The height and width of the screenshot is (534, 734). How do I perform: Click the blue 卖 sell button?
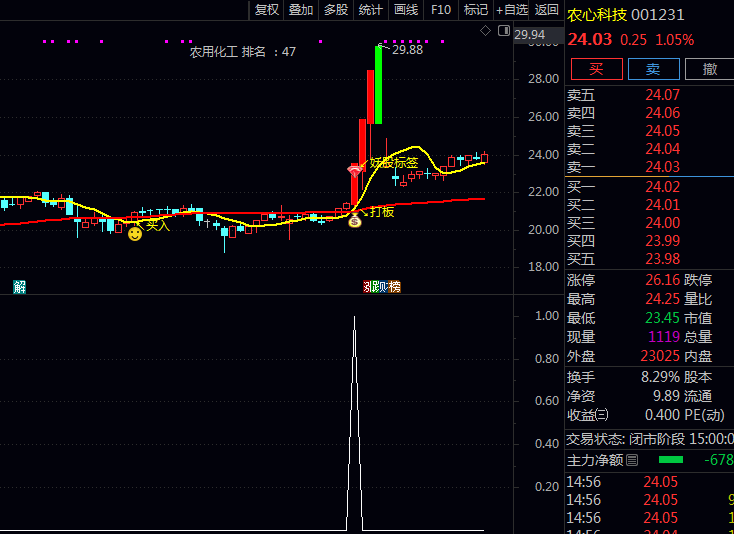click(653, 69)
